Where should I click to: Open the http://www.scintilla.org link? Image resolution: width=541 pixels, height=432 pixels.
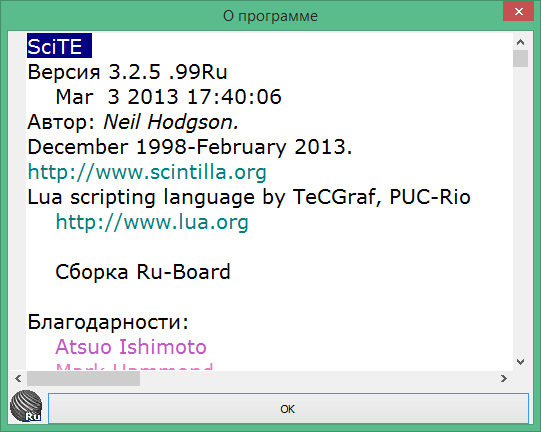147,172
